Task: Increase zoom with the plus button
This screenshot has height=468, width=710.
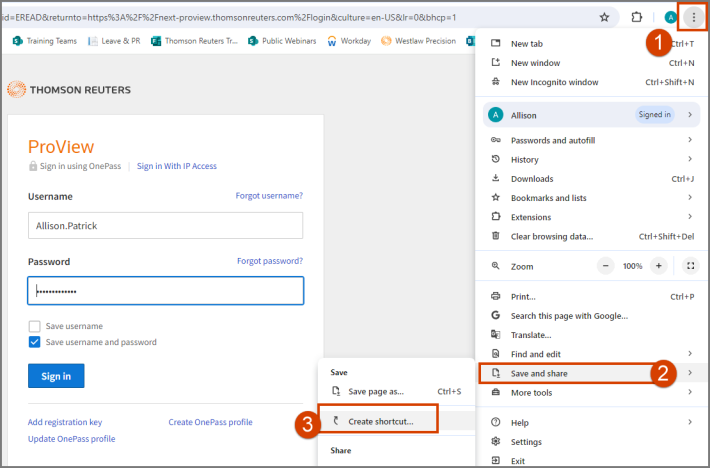Action: (x=659, y=266)
